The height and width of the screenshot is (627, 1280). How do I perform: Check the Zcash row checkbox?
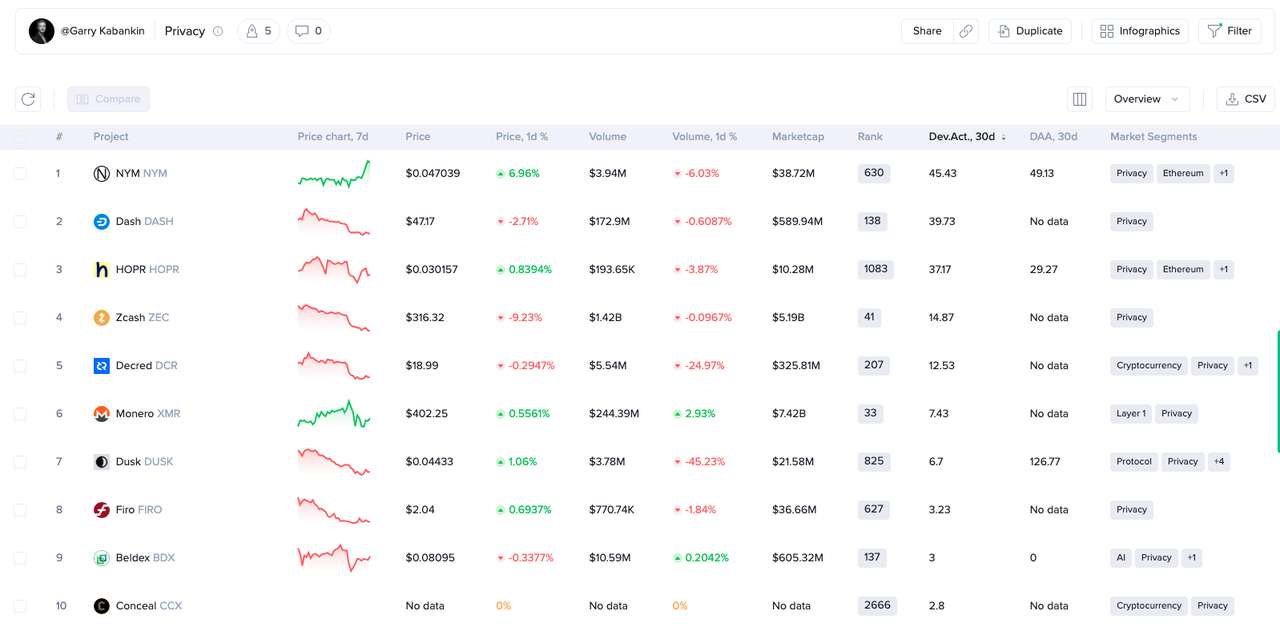click(x=20, y=318)
